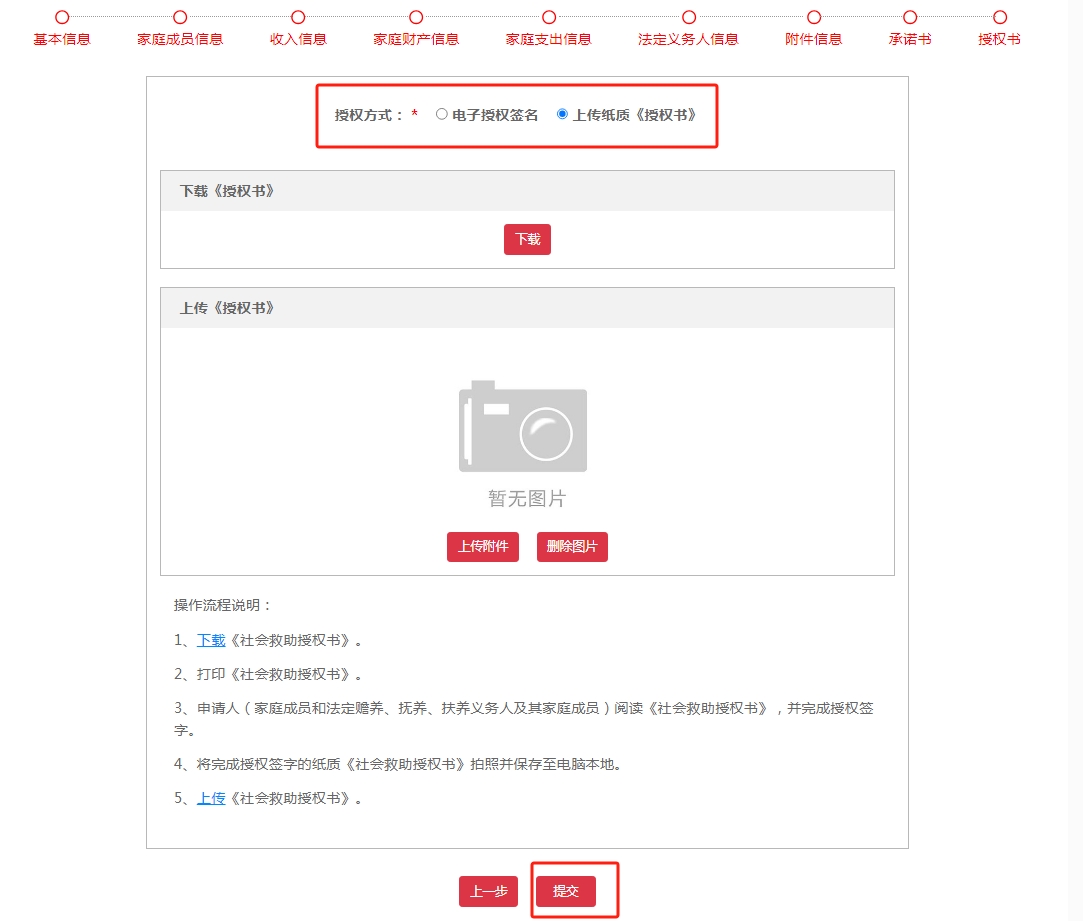The image size is (1083, 921).
Task: Click the 下载 link in step 1
Action: pos(210,640)
